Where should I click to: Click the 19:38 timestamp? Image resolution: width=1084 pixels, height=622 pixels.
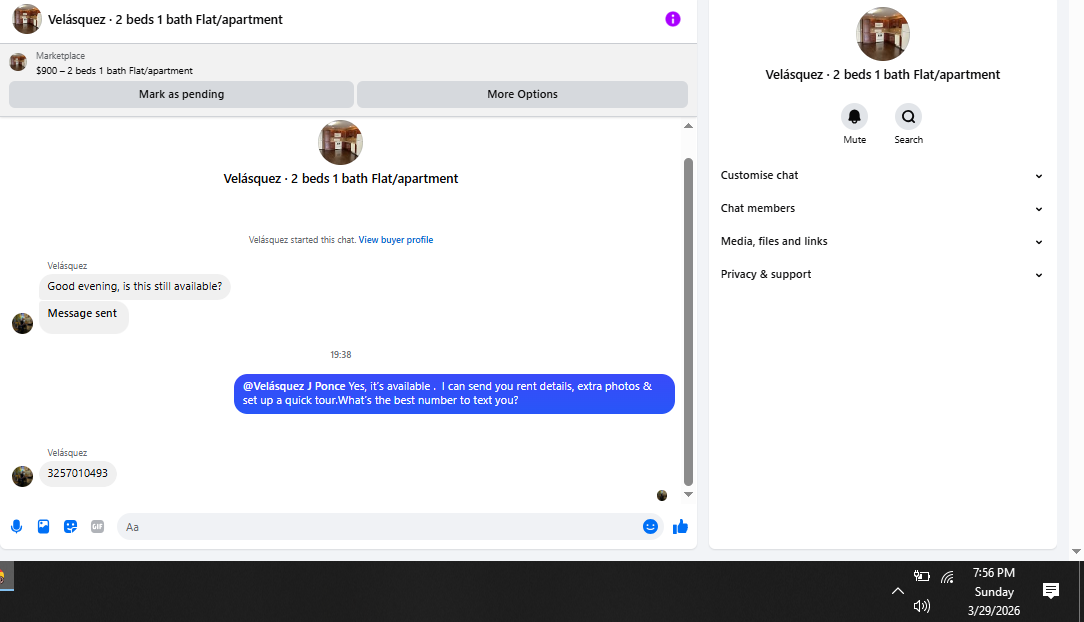(340, 355)
